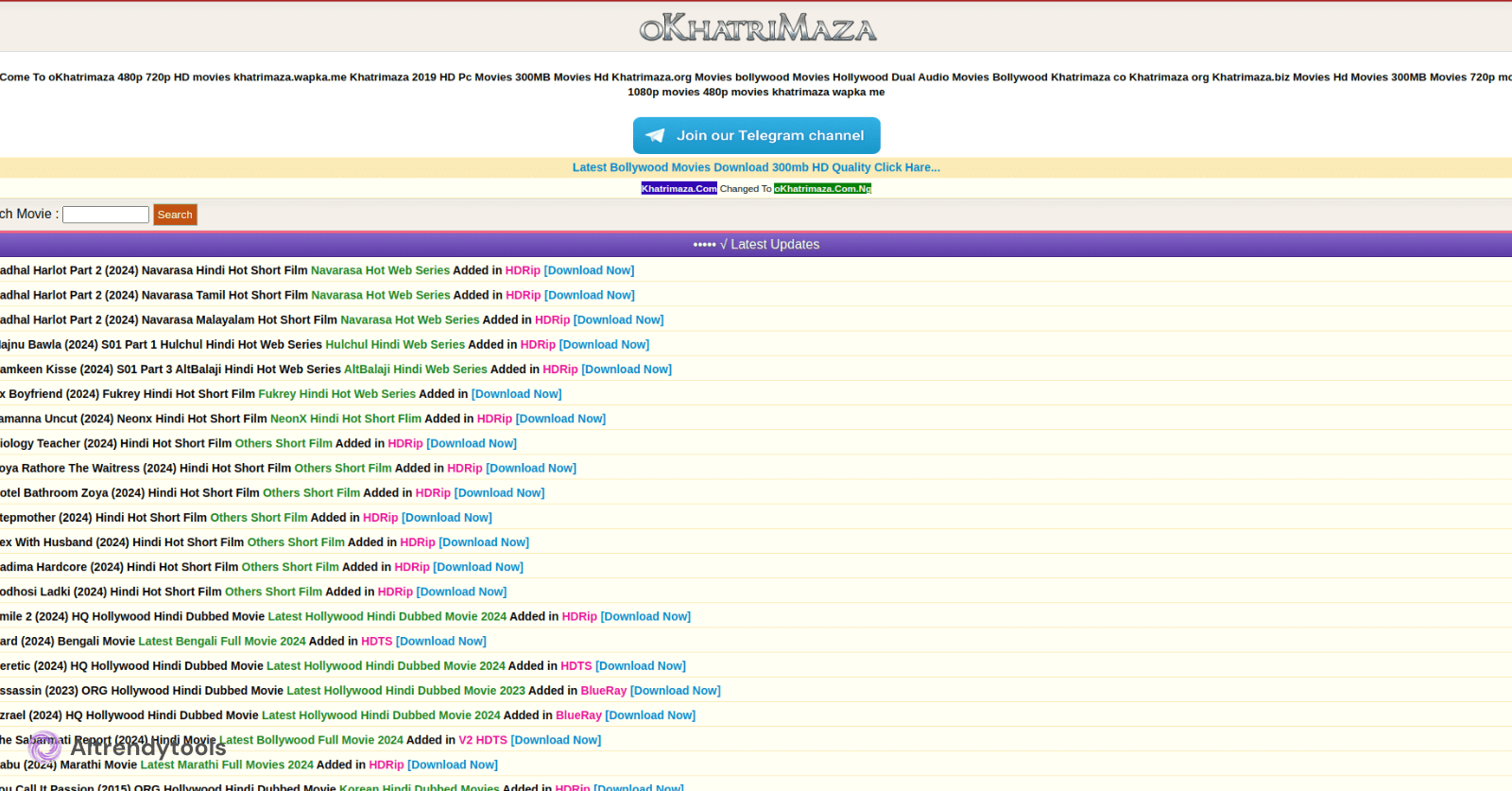Click Latest Bollywood Movies Download 300mb link
Viewport: 1512px width, 791px height.
coord(756,167)
